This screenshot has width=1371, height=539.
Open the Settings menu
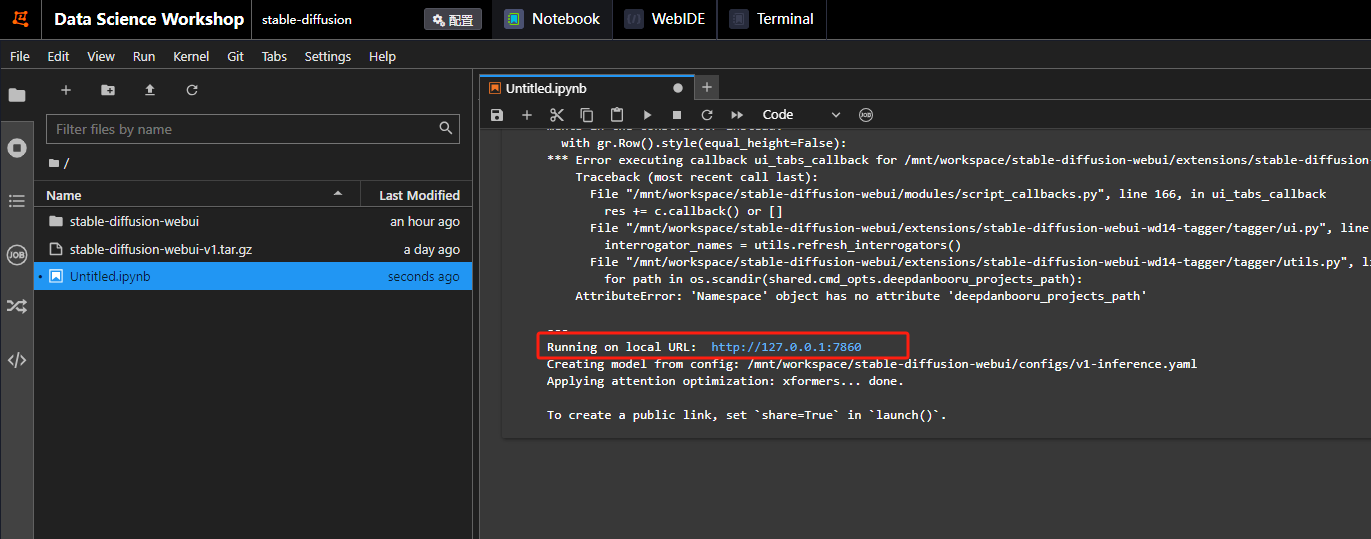[x=328, y=57]
